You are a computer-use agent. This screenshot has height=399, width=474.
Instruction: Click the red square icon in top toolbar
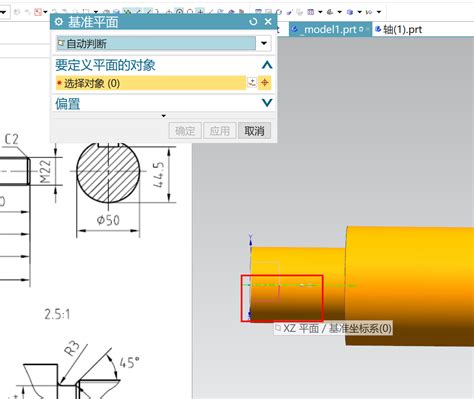pyautogui.click(x=38, y=12)
